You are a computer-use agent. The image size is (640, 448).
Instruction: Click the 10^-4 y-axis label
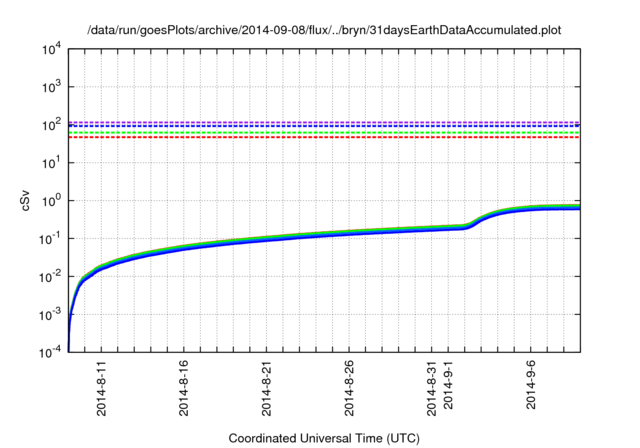click(x=51, y=351)
